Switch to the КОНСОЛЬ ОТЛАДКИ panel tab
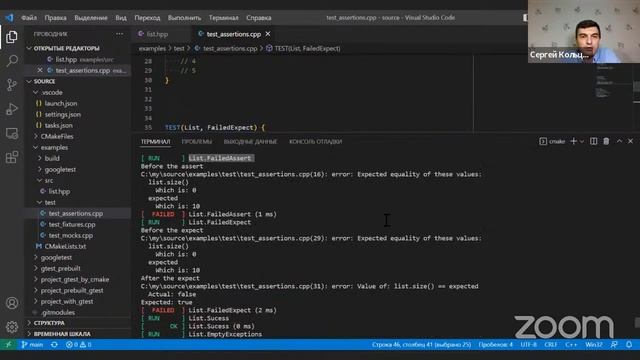The height and width of the screenshot is (360, 640). click(x=316, y=142)
